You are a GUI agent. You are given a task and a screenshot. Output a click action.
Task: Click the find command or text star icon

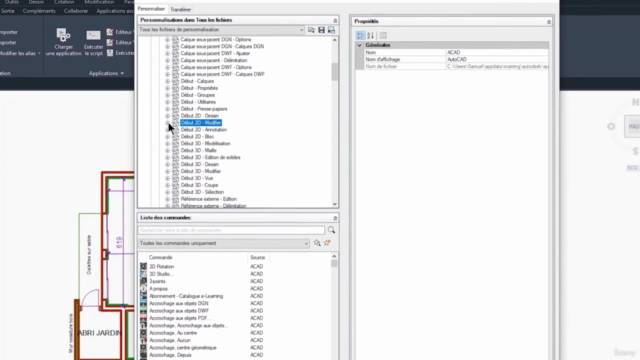coord(317,243)
